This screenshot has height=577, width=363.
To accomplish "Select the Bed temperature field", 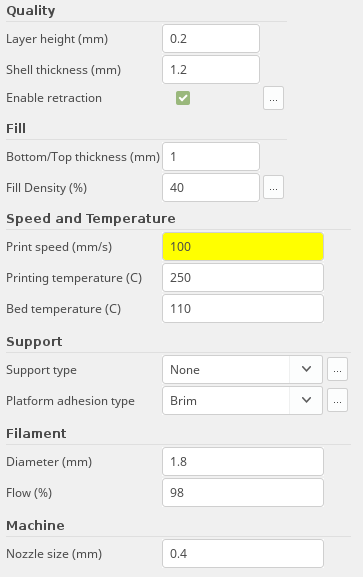I will (x=243, y=308).
